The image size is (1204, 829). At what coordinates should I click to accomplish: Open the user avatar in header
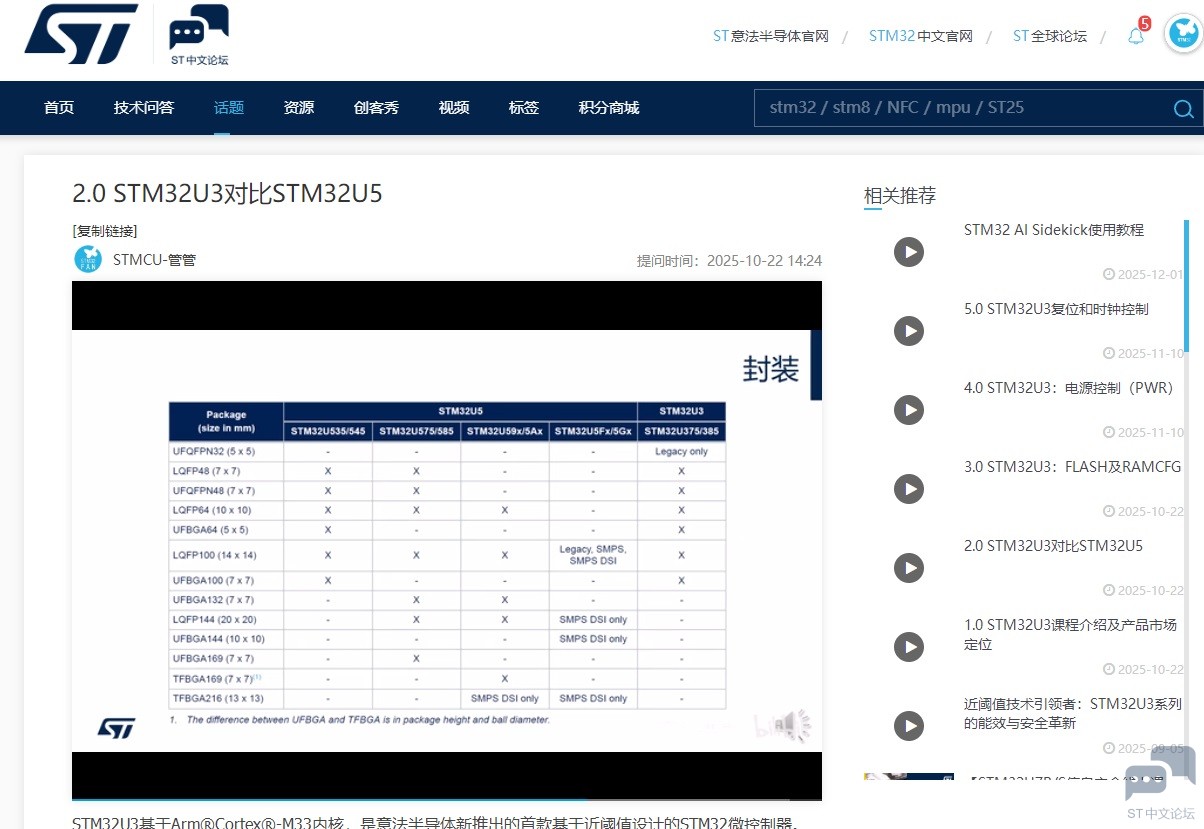click(1183, 34)
